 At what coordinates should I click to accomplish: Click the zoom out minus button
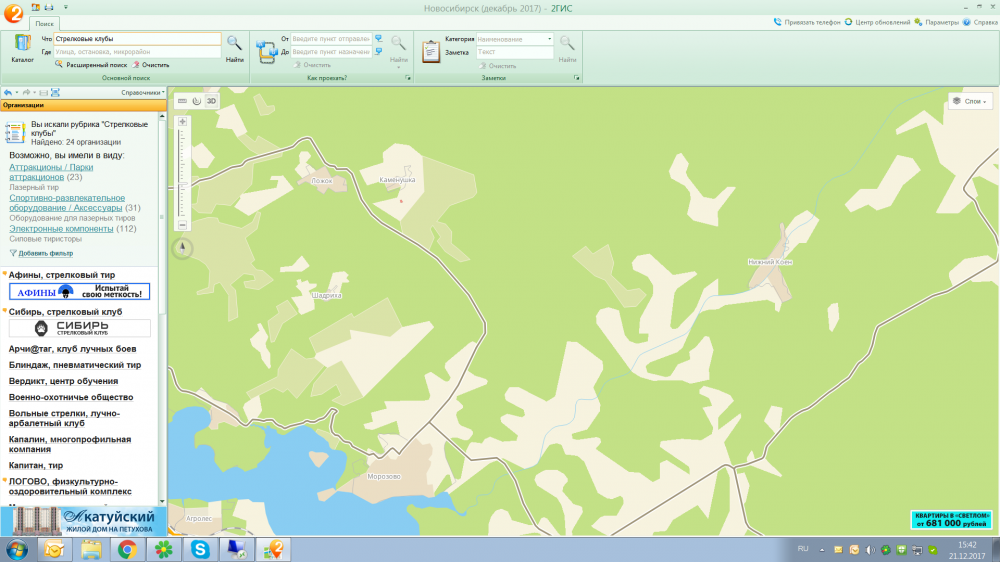click(182, 225)
